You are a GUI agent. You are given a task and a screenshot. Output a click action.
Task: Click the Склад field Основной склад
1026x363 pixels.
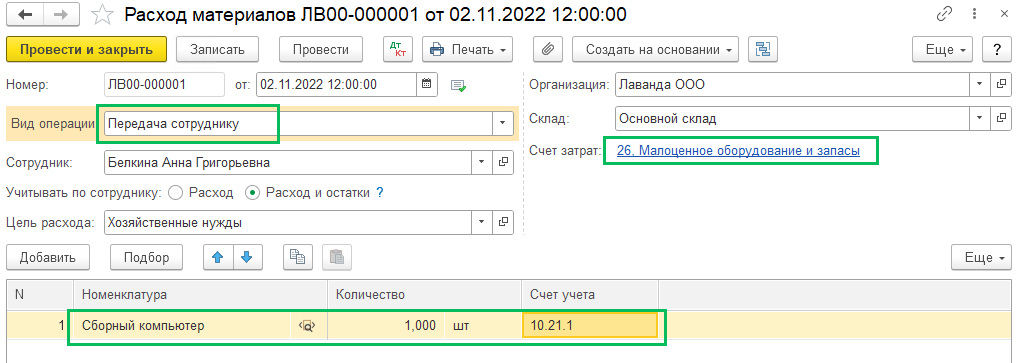(792, 118)
